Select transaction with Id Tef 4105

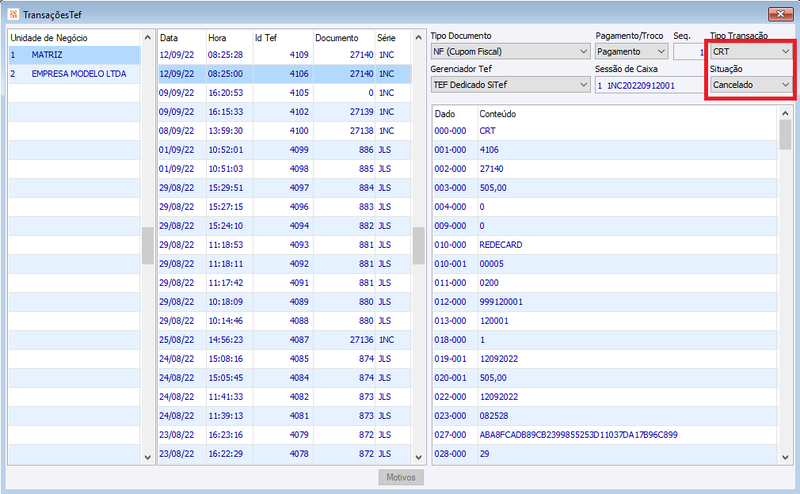pyautogui.click(x=285, y=92)
